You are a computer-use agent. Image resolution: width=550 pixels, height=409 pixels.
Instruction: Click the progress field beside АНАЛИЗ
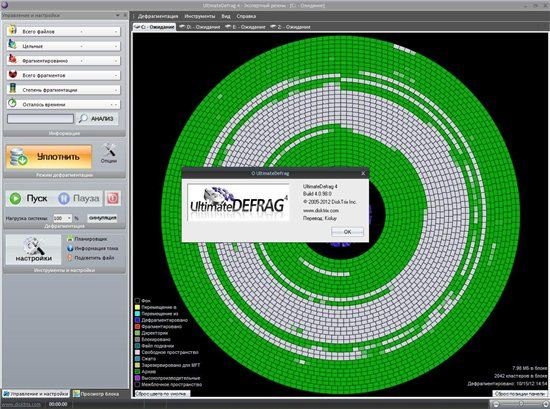tap(40, 119)
